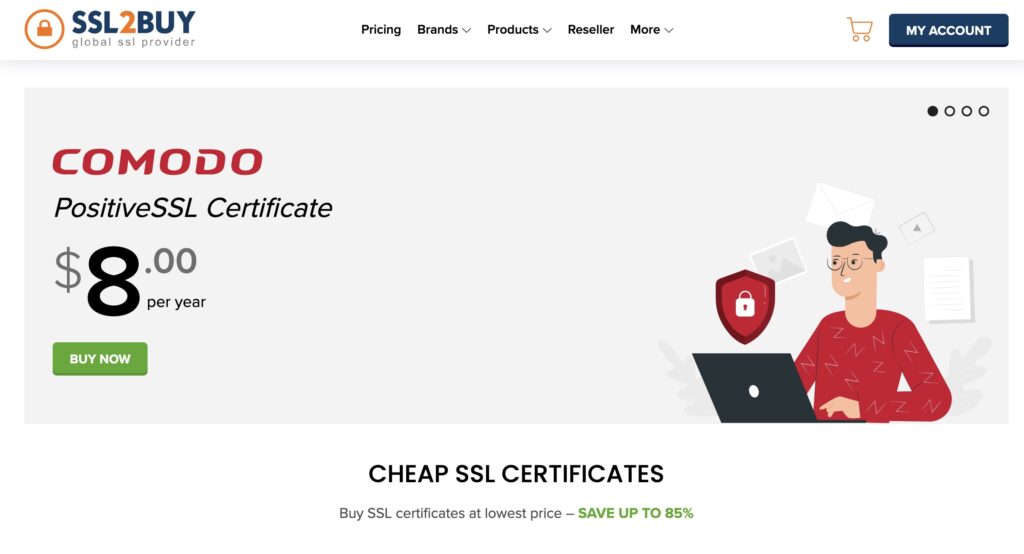Click the document page illustration
Viewport: 1024px width, 554px height.
(948, 289)
